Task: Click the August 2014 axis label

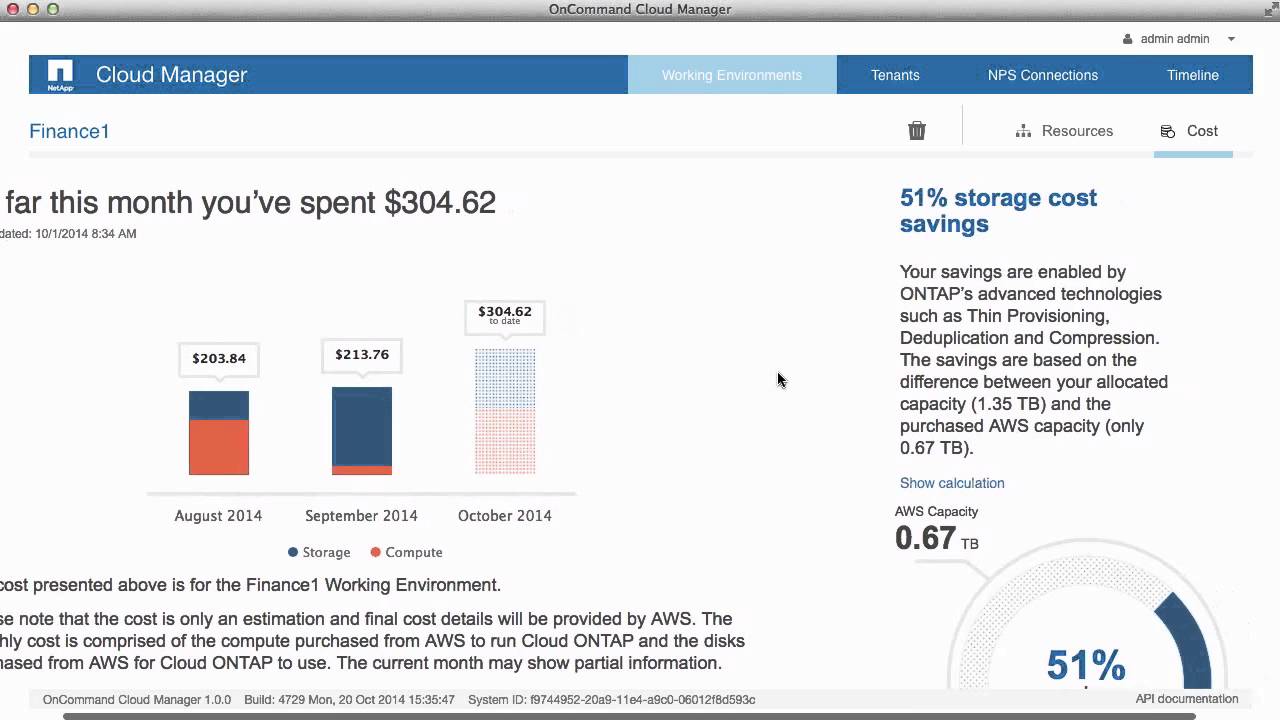Action: [x=218, y=516]
